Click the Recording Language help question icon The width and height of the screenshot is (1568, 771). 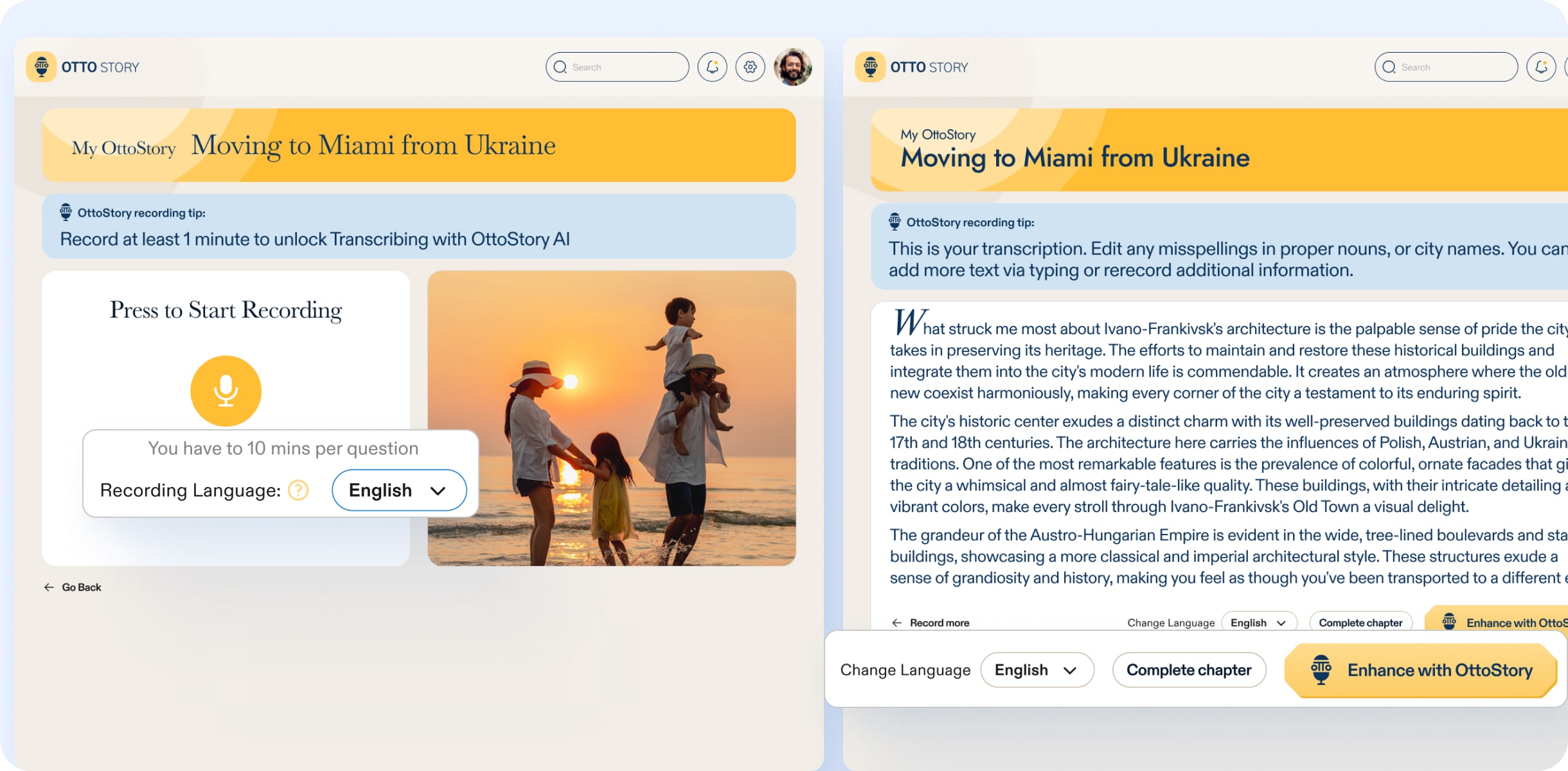click(298, 490)
